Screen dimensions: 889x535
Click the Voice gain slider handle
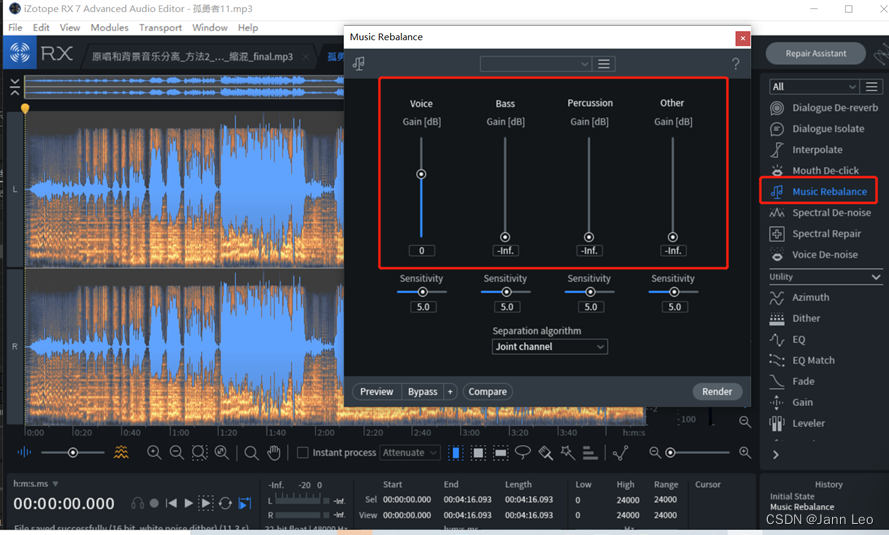point(421,174)
